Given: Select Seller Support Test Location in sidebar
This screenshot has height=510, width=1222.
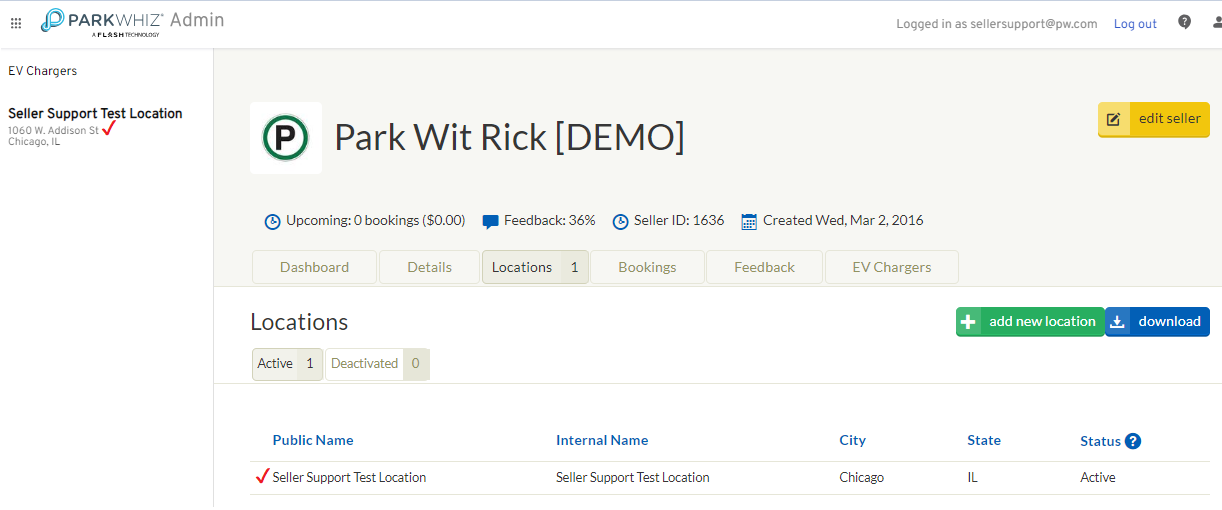Looking at the screenshot, I should click(x=95, y=114).
